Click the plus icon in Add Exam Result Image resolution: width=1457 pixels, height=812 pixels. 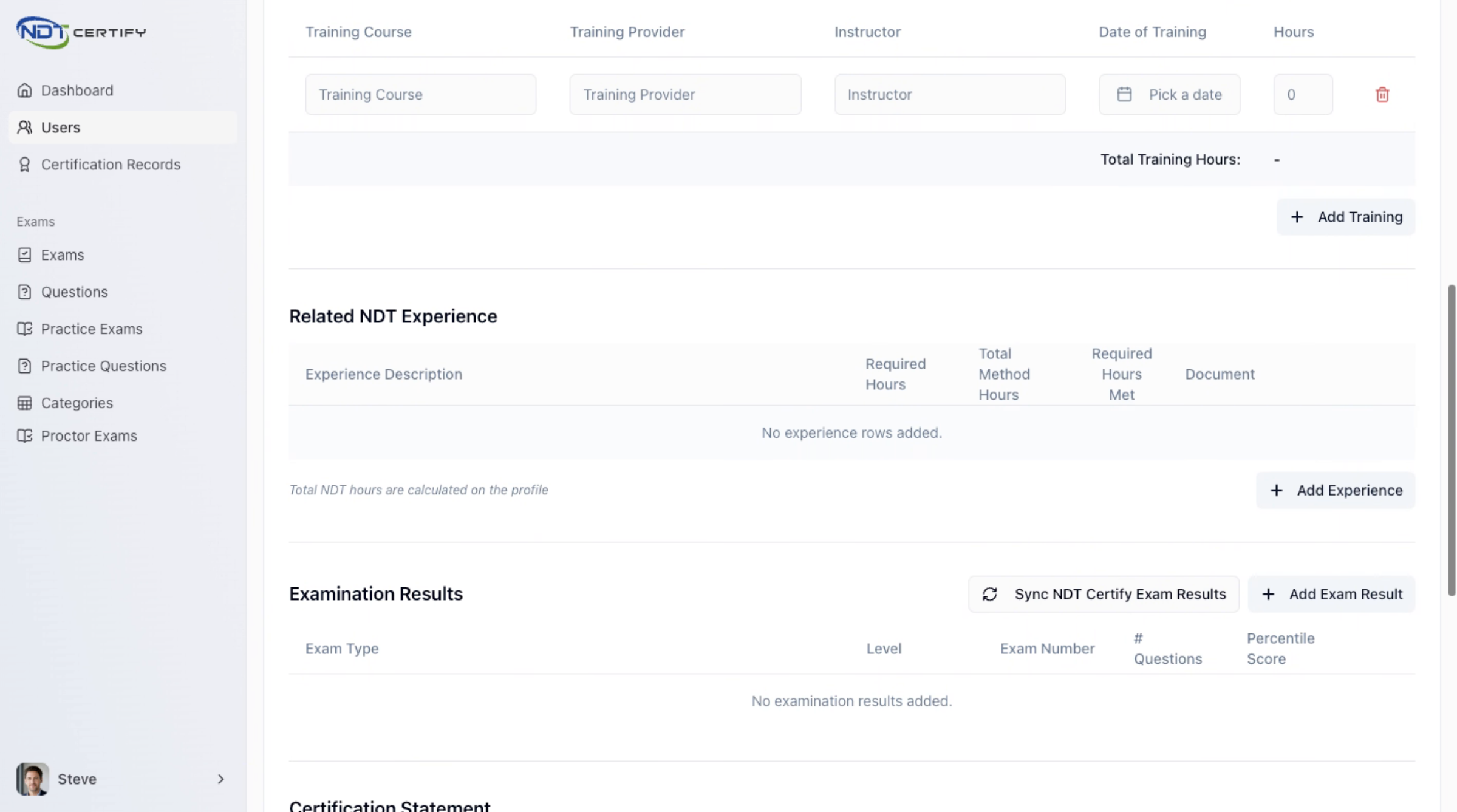pyautogui.click(x=1268, y=594)
